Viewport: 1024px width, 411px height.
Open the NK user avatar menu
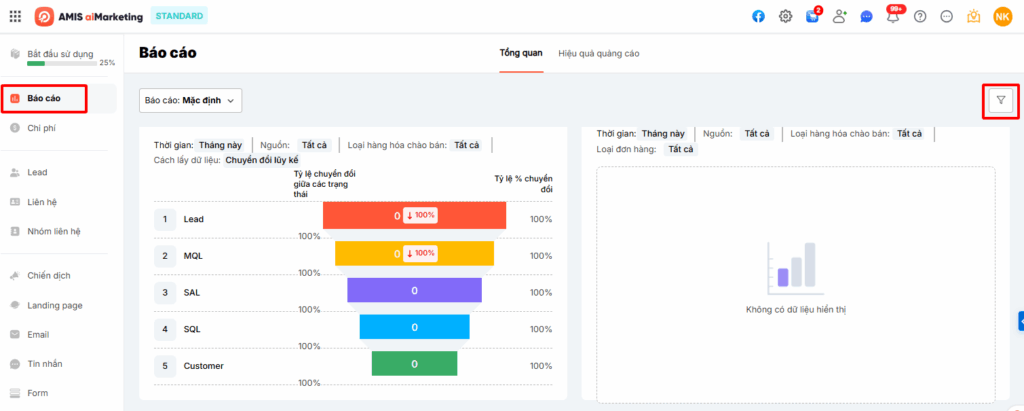[1002, 16]
